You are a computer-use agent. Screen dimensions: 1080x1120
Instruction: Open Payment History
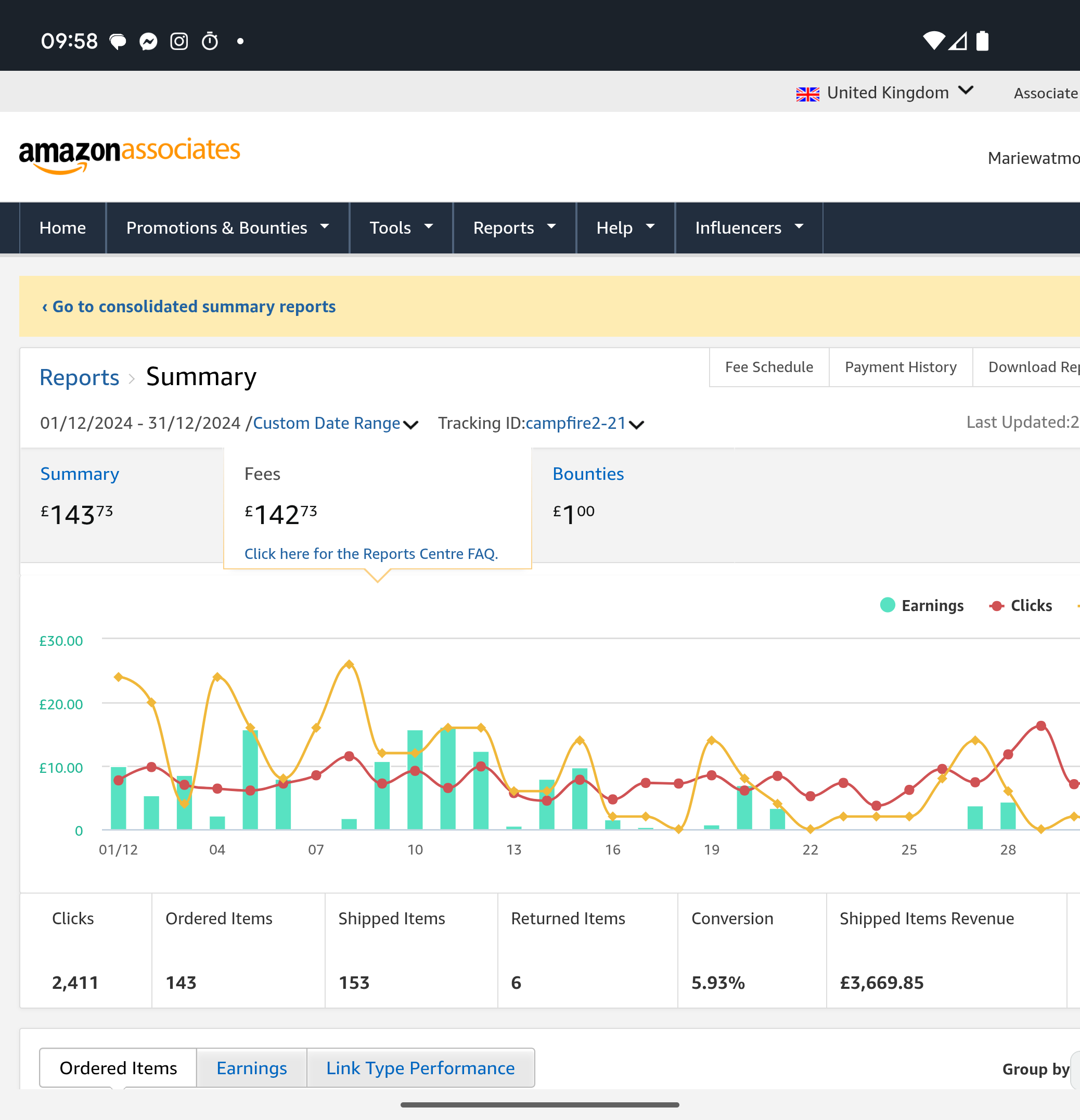(901, 367)
